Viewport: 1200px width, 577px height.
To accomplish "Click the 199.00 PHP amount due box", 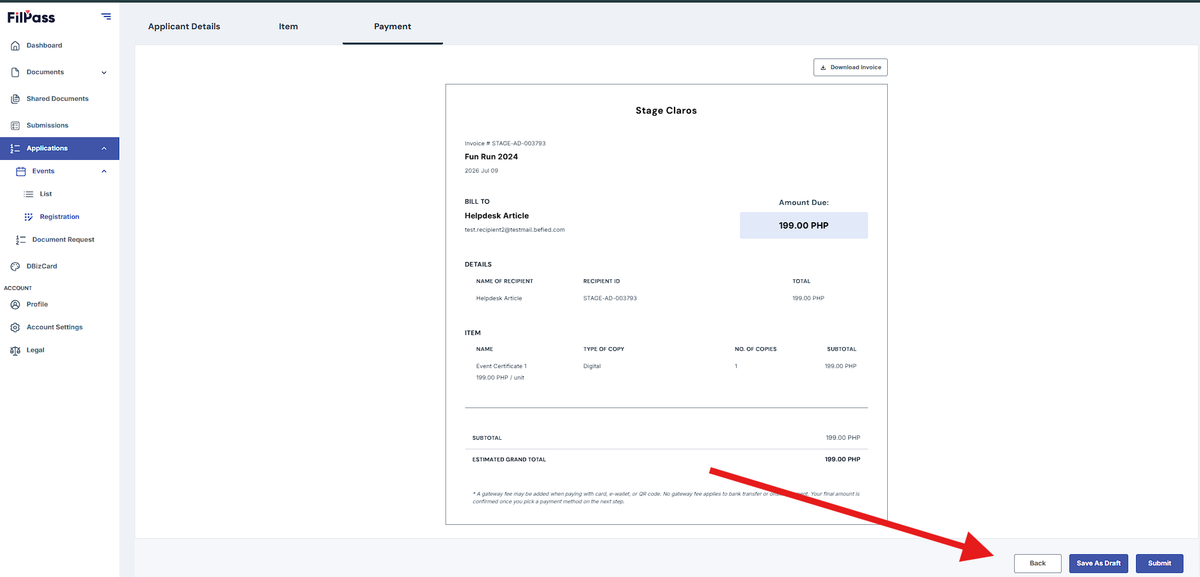I will coord(804,225).
